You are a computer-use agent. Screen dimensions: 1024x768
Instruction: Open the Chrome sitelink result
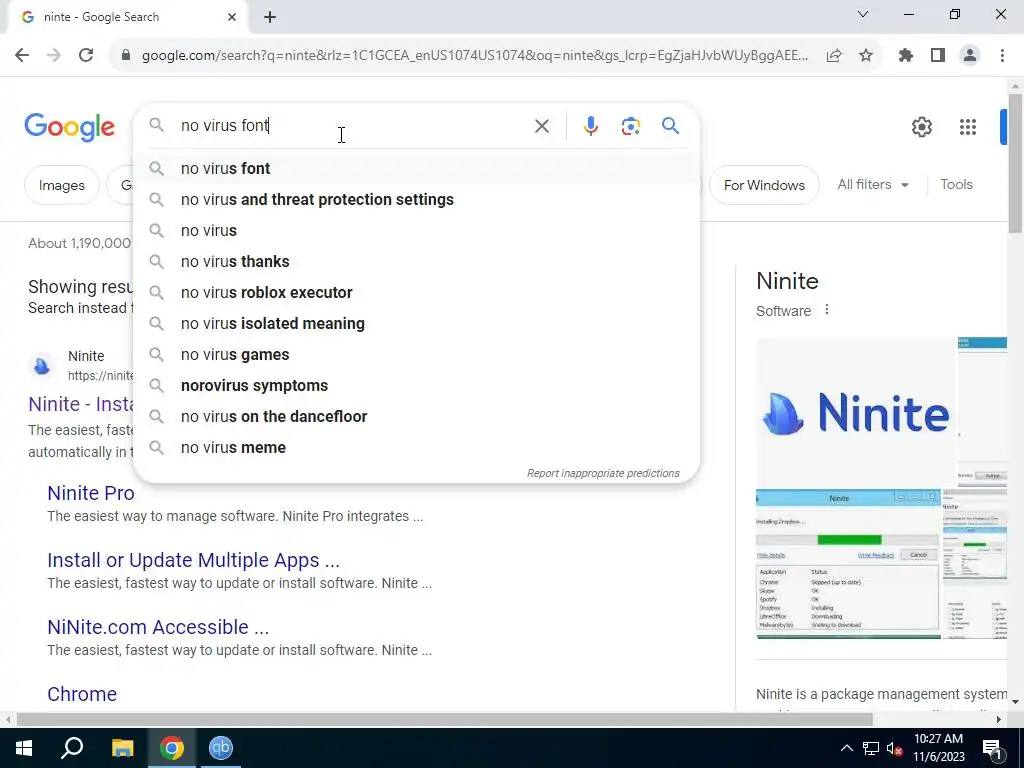tap(82, 694)
